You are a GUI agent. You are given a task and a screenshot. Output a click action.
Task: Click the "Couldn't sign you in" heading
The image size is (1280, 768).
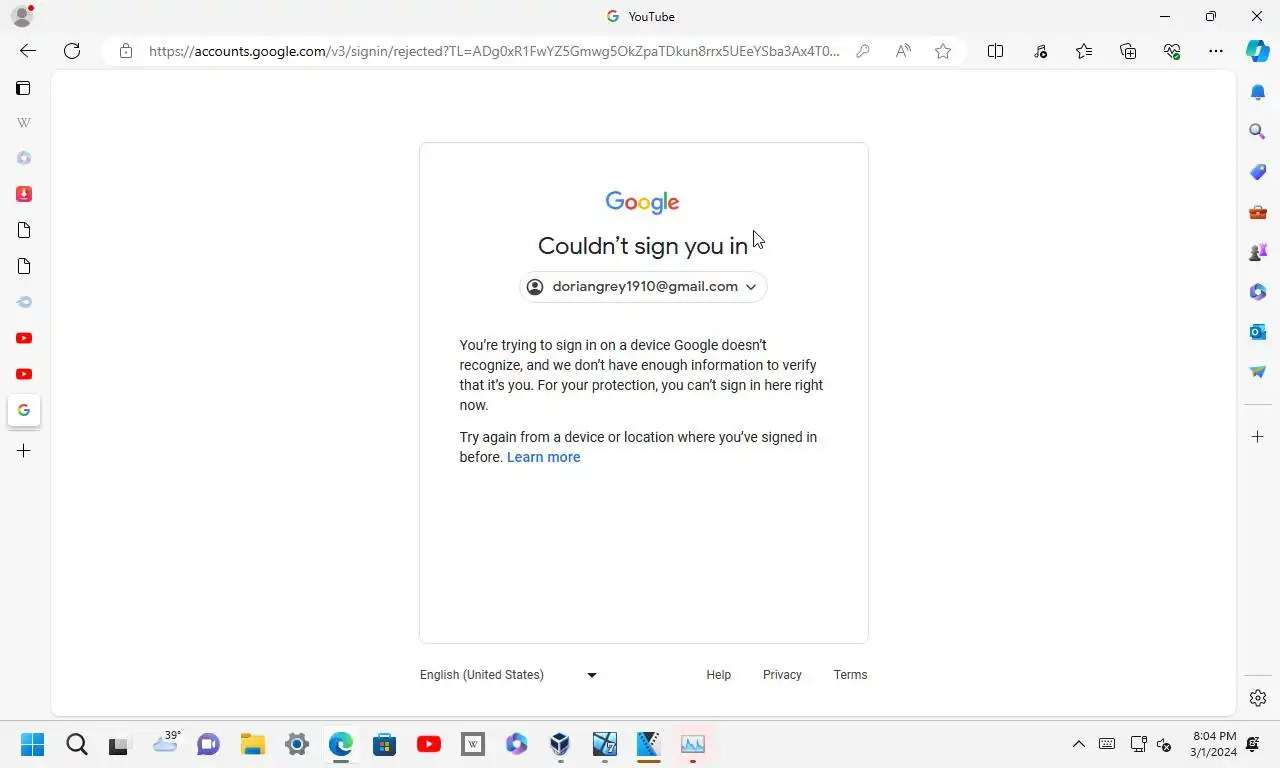(x=643, y=246)
